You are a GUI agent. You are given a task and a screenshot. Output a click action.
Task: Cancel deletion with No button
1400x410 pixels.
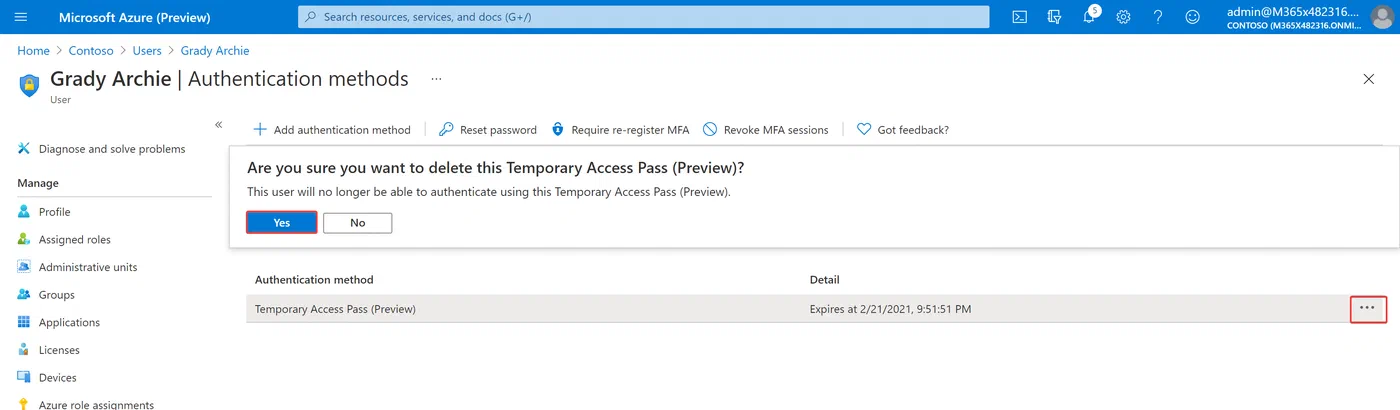[x=358, y=223]
